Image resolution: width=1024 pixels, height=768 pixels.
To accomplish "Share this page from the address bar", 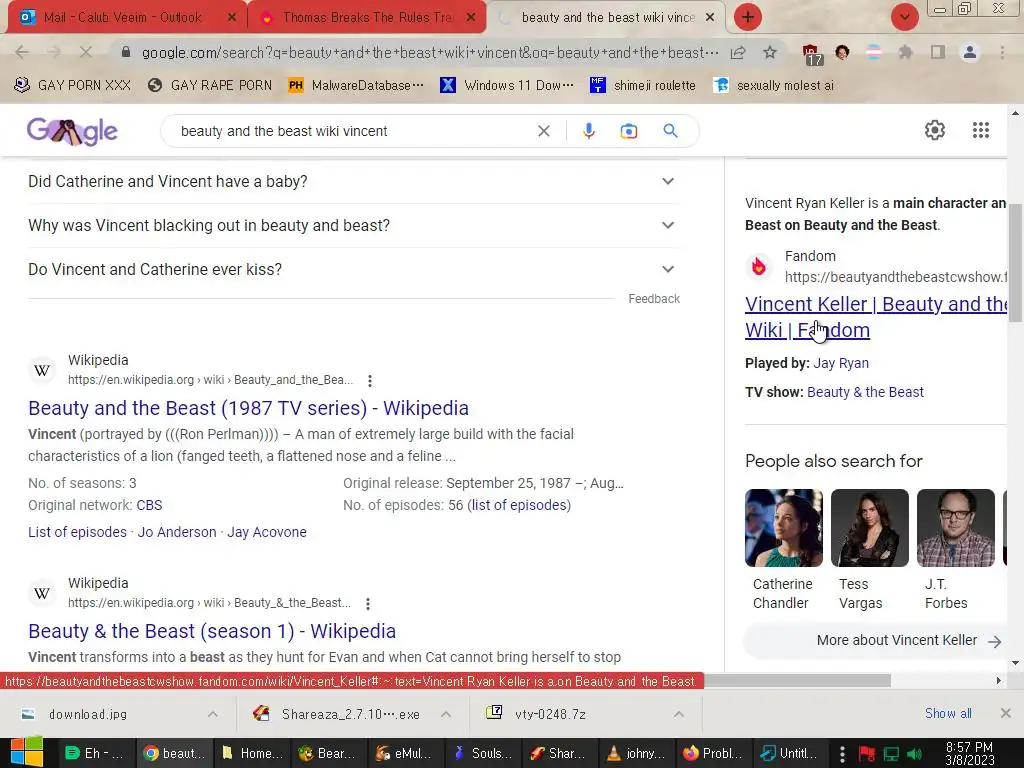I will pyautogui.click(x=738, y=53).
